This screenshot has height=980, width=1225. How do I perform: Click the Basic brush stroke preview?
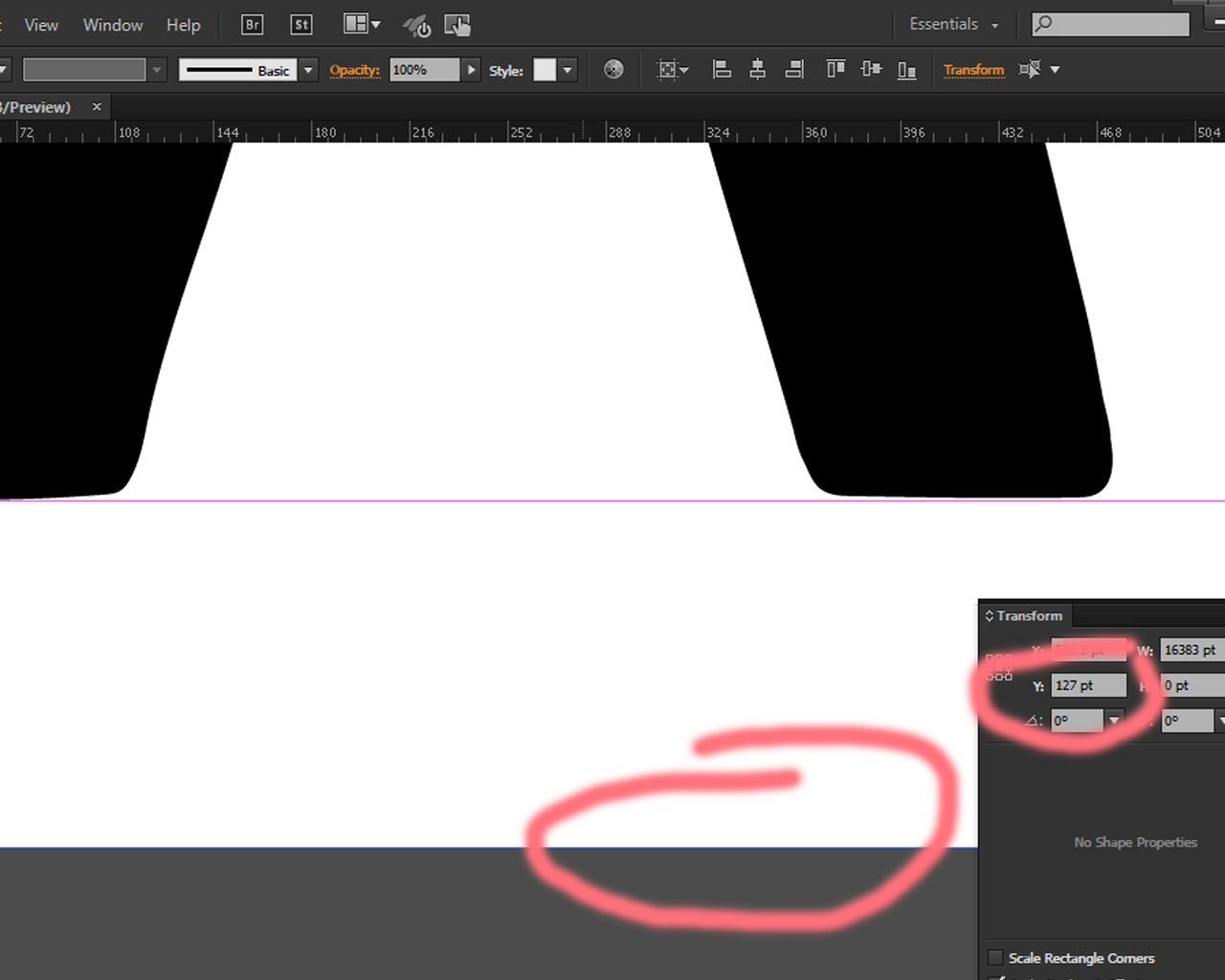[238, 70]
